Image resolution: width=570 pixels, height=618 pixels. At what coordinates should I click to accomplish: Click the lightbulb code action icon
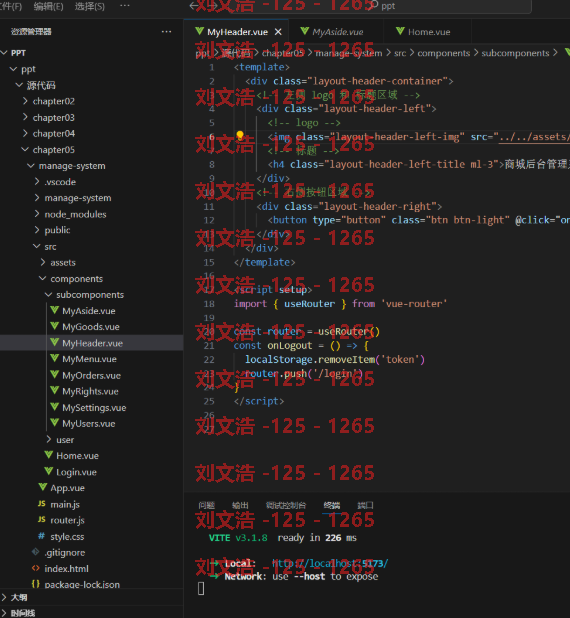pyautogui.click(x=240, y=136)
